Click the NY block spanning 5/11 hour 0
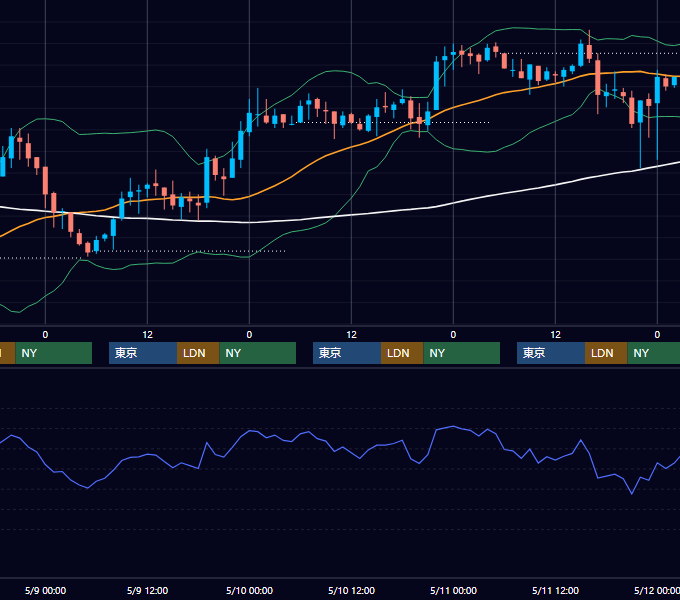 click(x=461, y=353)
